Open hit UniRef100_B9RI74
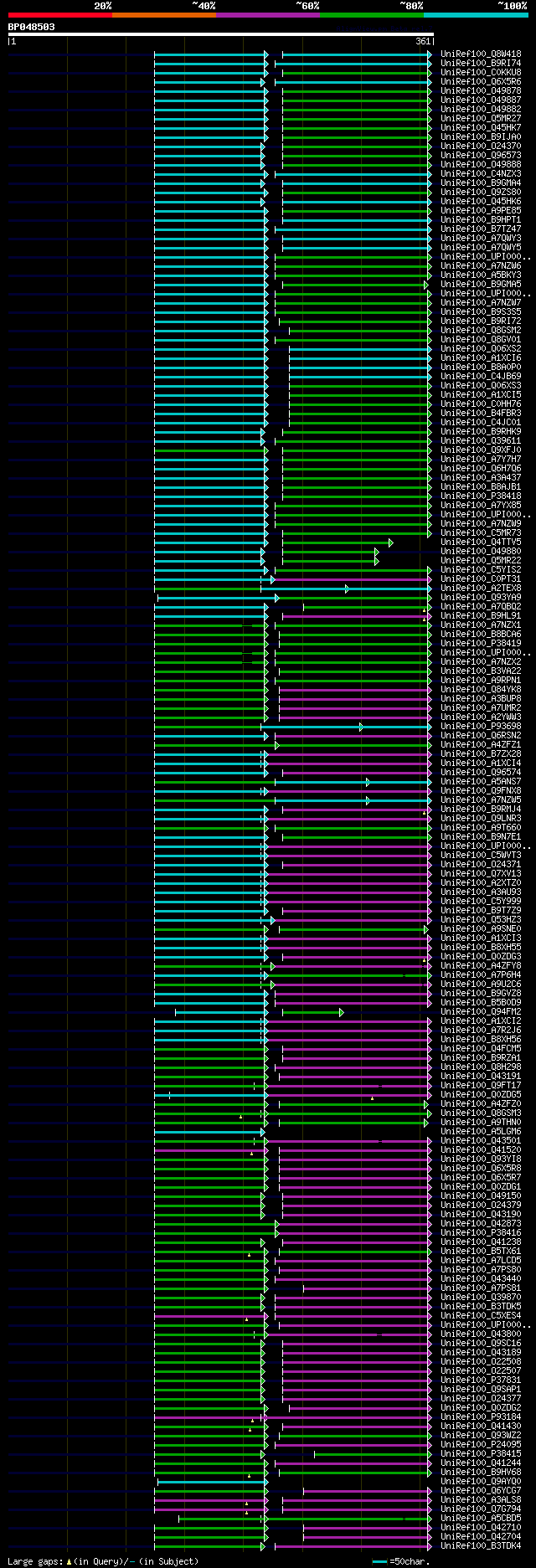Image resolution: width=536 pixels, height=1568 pixels. (481, 64)
